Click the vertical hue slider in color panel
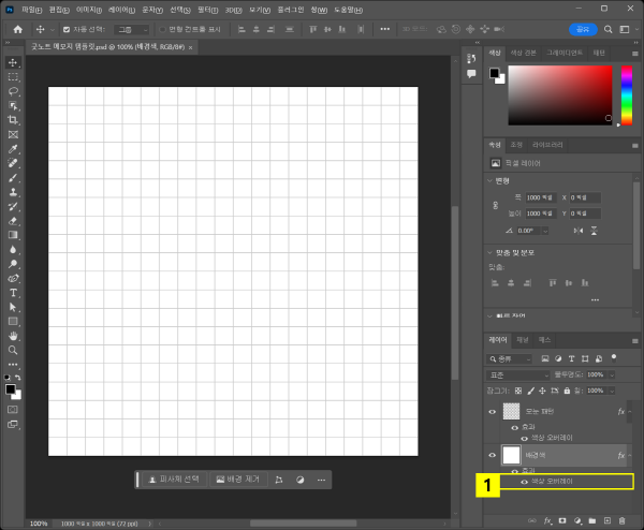The width and height of the screenshot is (644, 530). click(626, 94)
